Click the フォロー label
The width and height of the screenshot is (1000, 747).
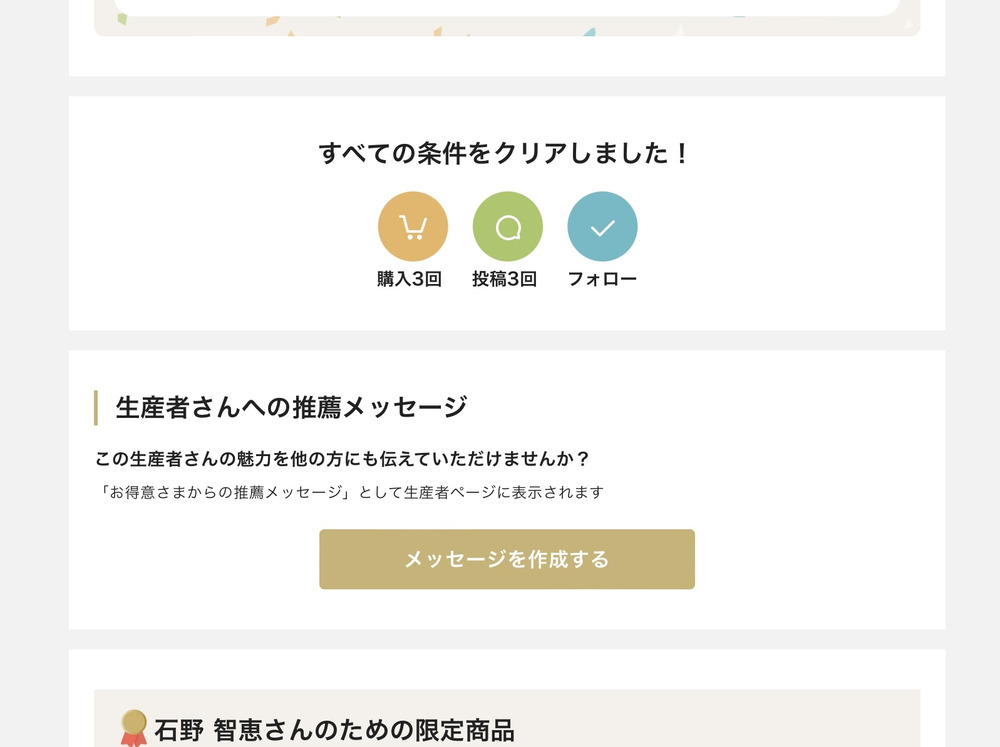coord(602,279)
